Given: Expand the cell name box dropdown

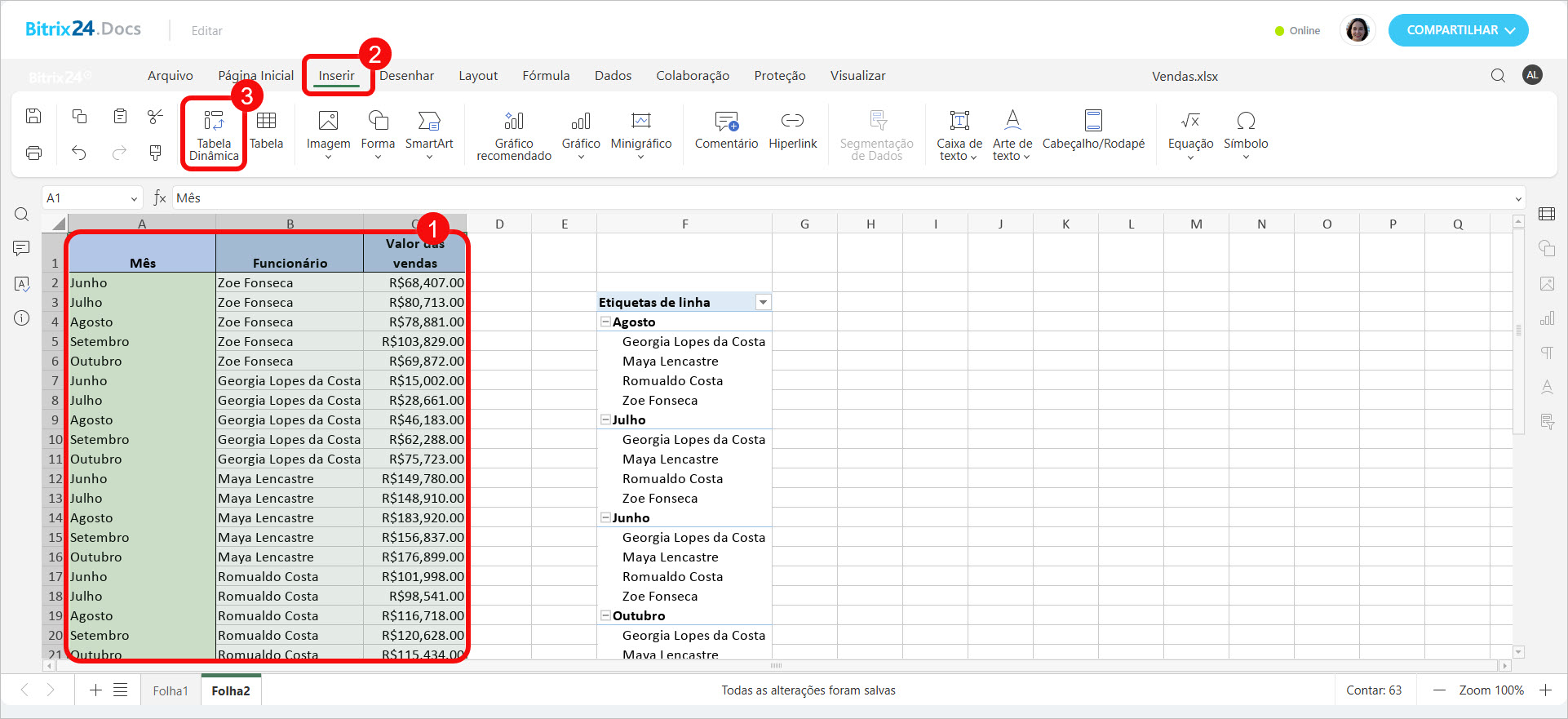Looking at the screenshot, I should pyautogui.click(x=134, y=198).
